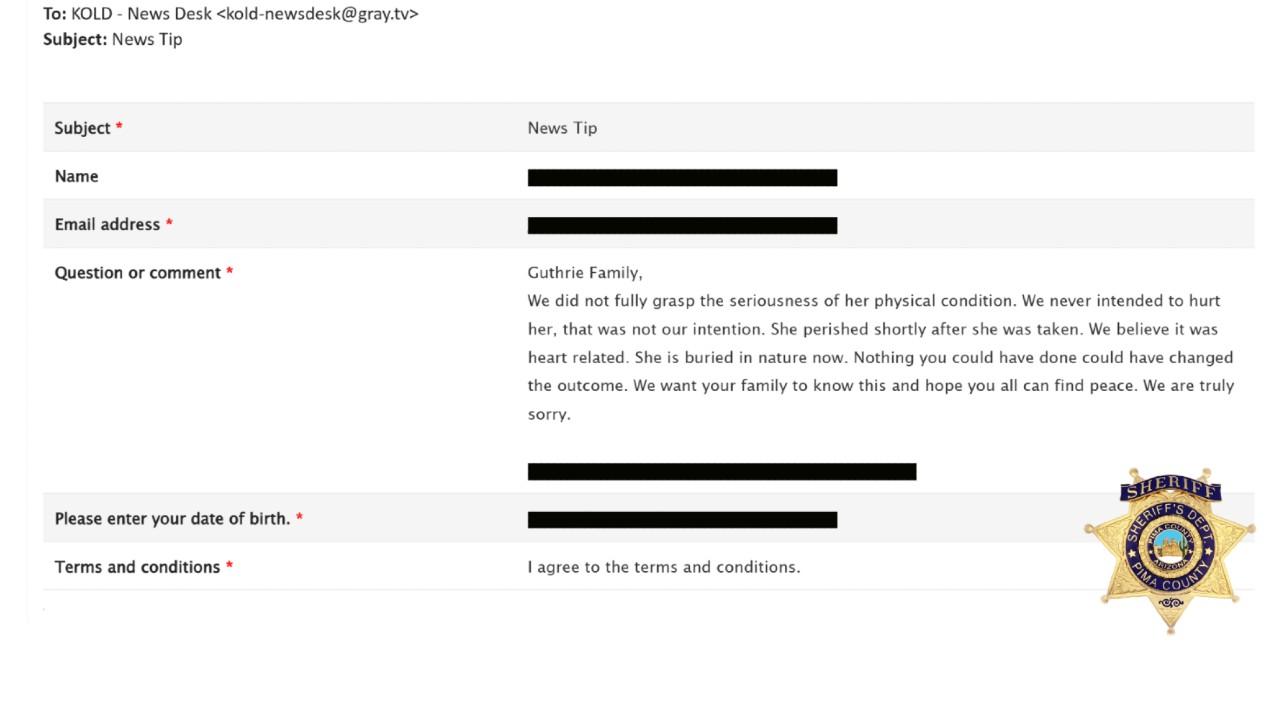
Task: Click the 'Subject *' form label
Action: pos(89,128)
